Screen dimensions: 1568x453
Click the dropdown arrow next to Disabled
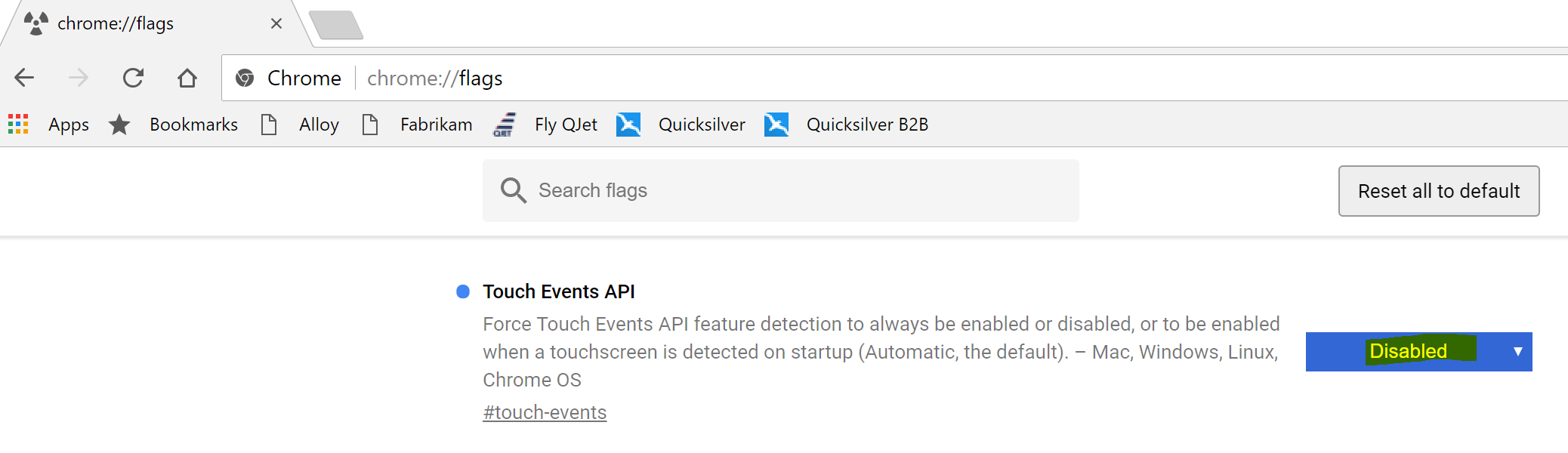click(x=1517, y=352)
